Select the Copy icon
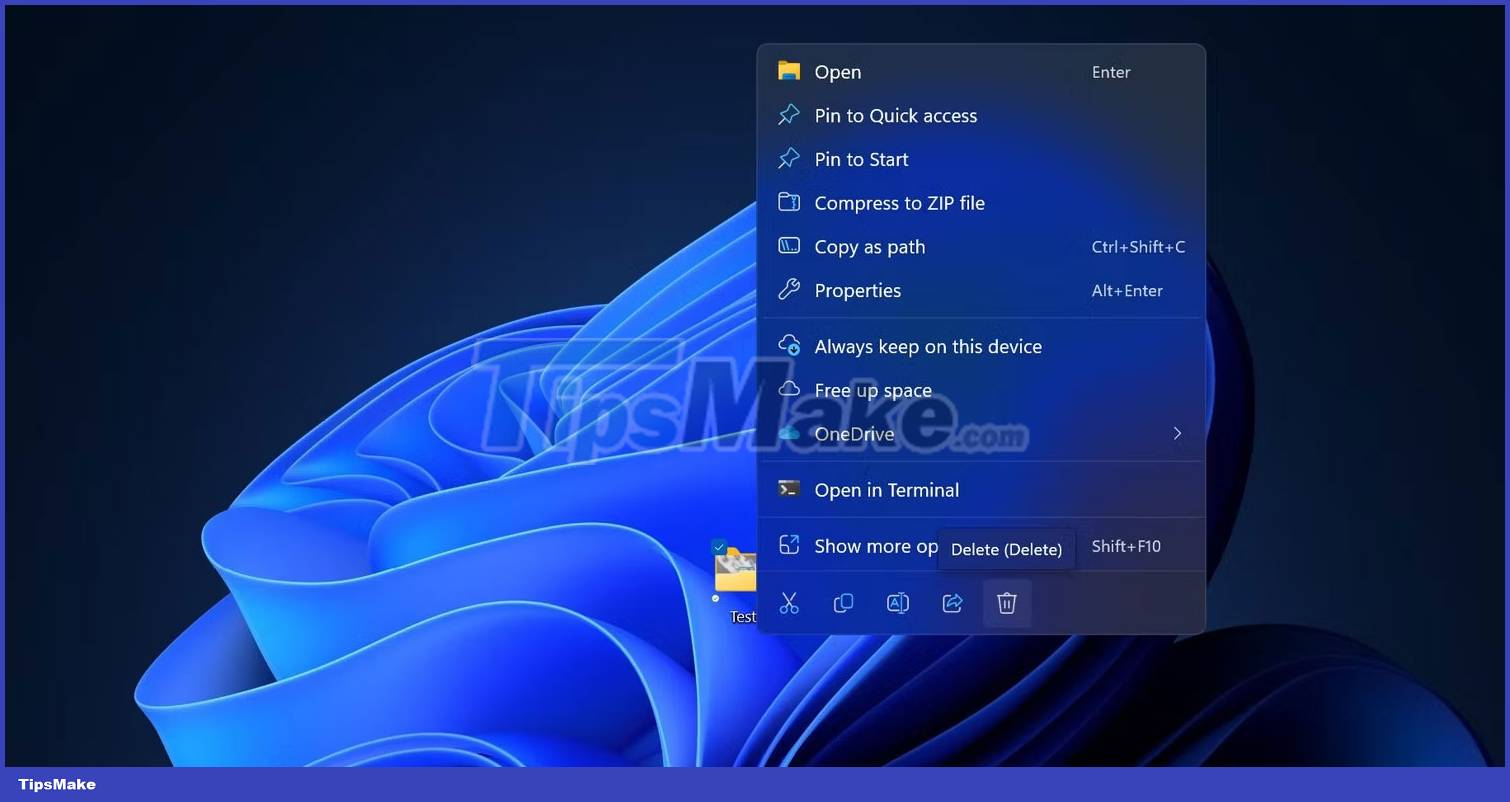 click(843, 603)
